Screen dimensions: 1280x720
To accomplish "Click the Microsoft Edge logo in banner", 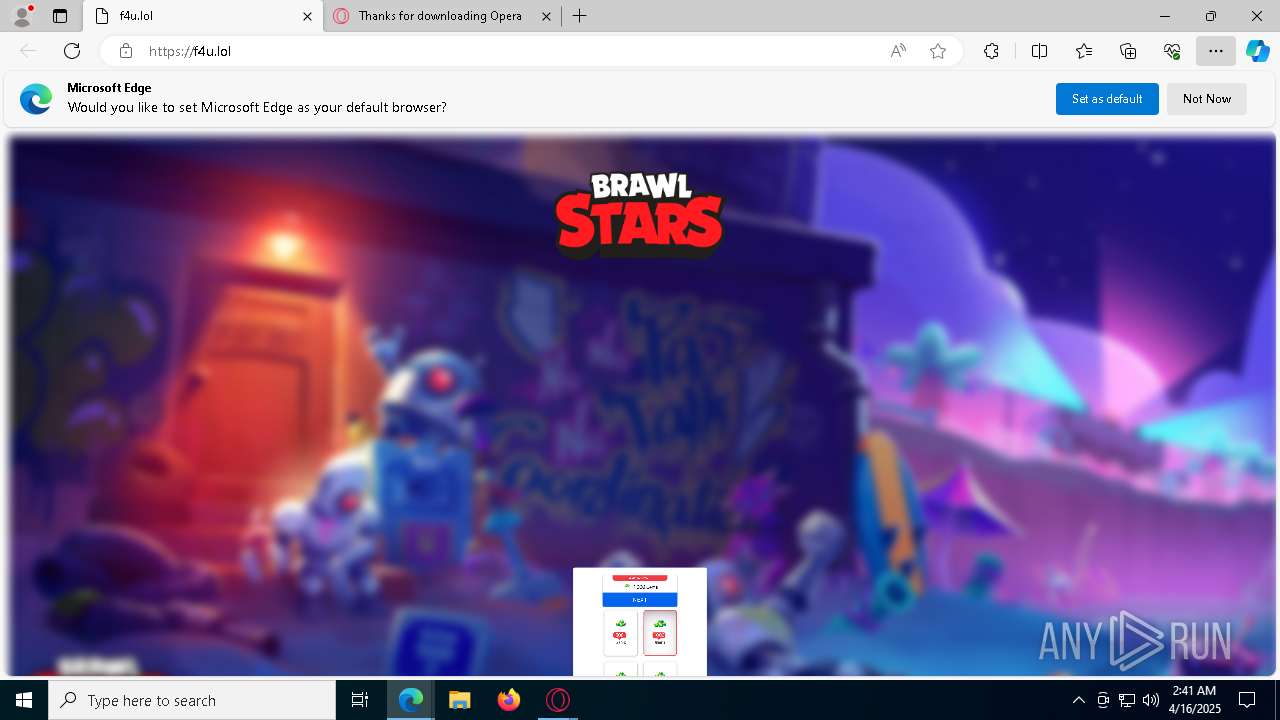I will pyautogui.click(x=36, y=99).
